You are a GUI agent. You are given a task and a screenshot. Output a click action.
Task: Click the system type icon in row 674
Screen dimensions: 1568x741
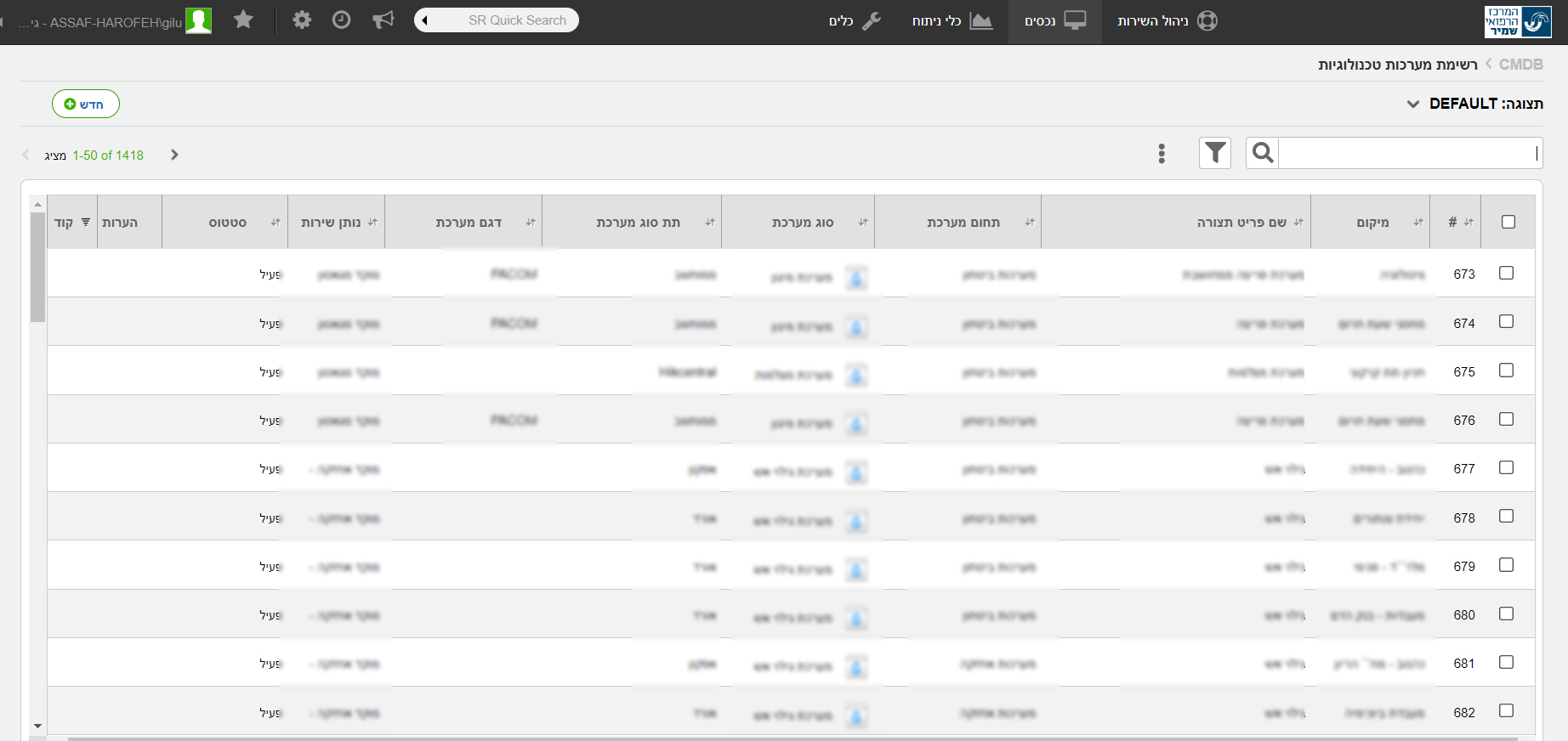click(856, 326)
